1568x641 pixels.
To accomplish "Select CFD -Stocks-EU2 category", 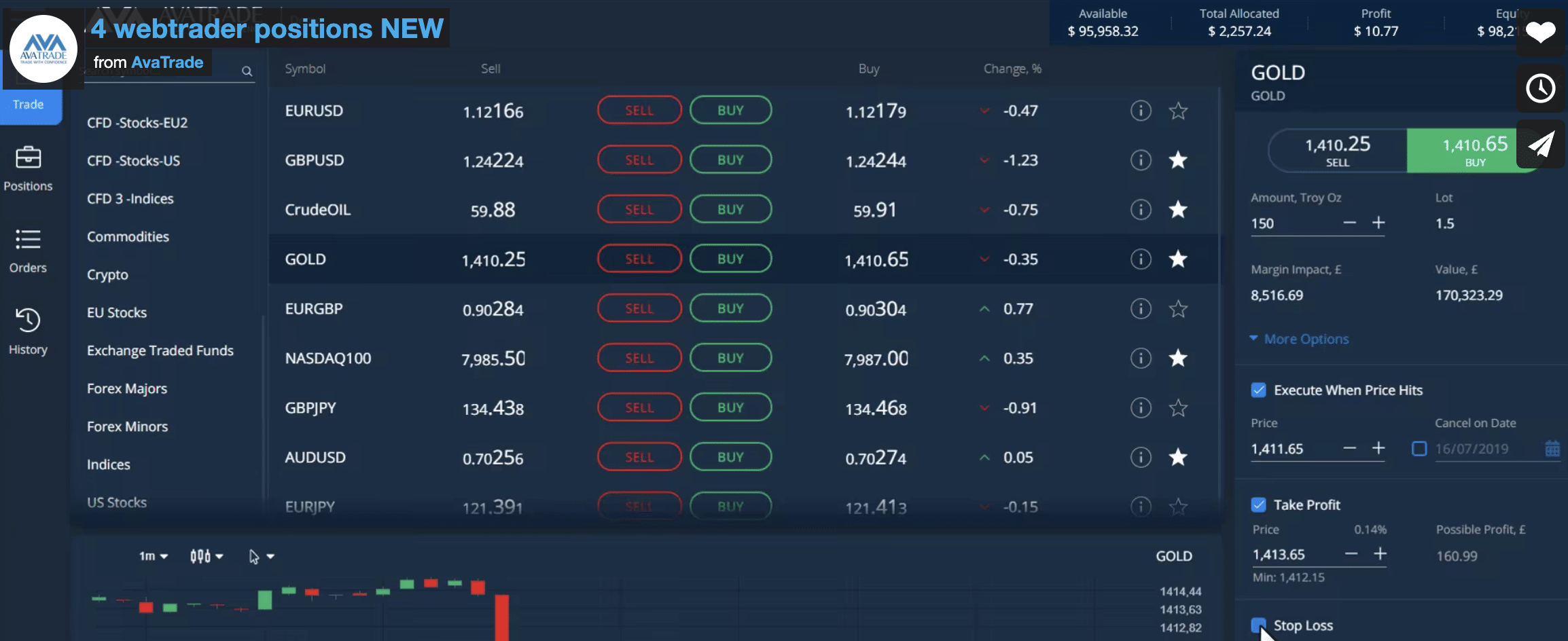I will click(137, 123).
